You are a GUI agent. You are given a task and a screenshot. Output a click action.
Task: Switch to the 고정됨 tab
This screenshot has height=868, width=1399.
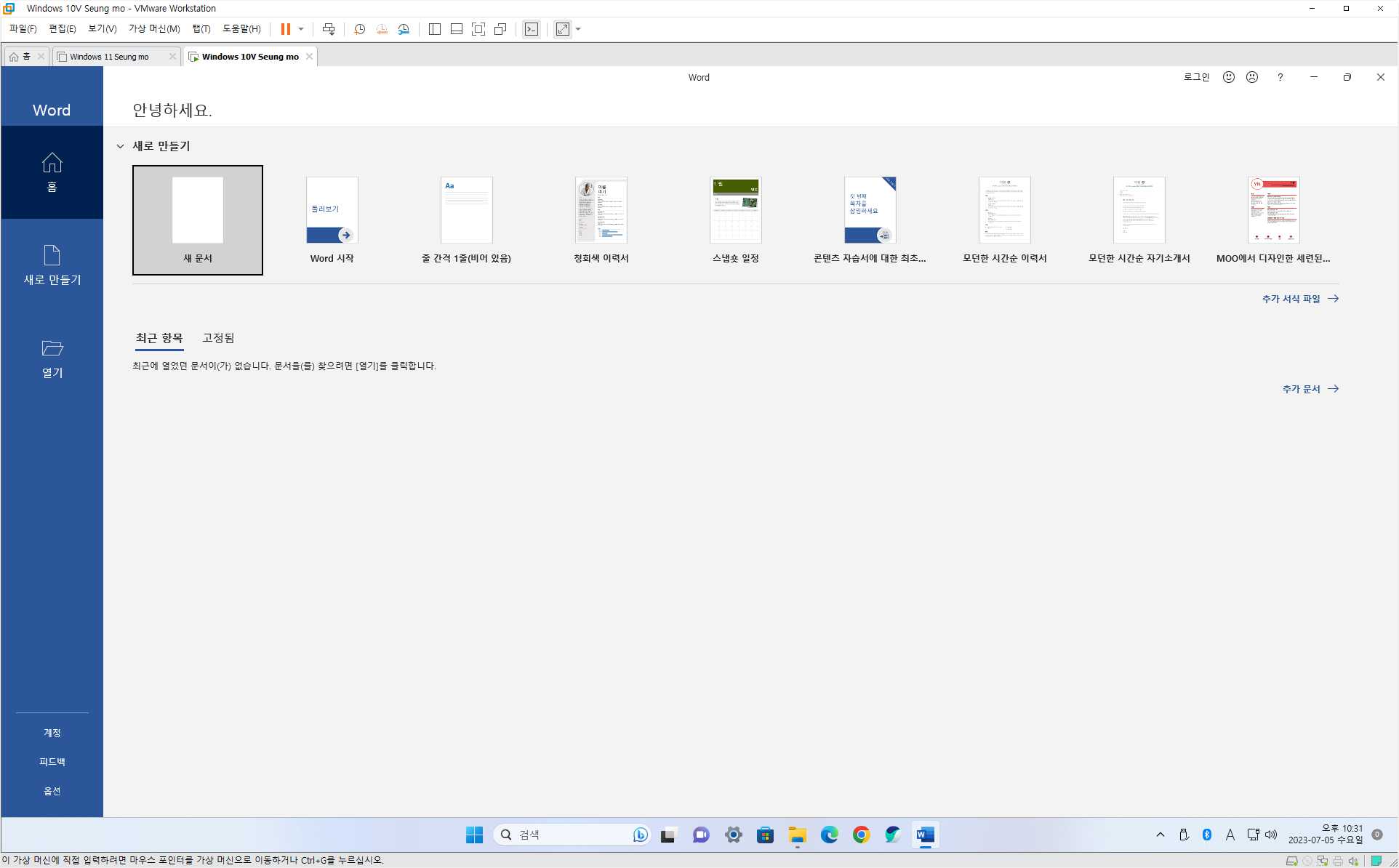point(218,338)
